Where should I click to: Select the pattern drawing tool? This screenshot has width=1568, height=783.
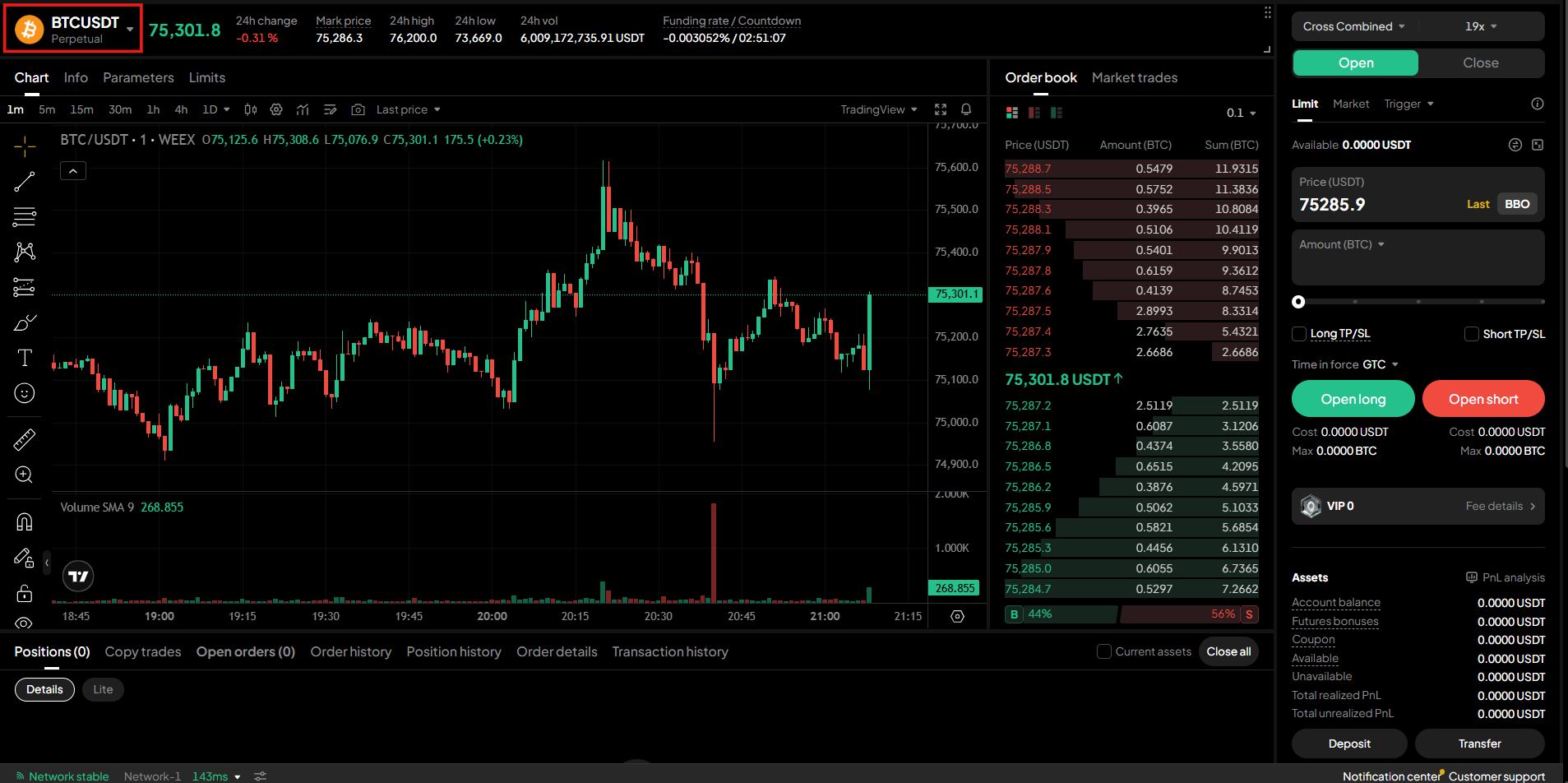tap(25, 252)
